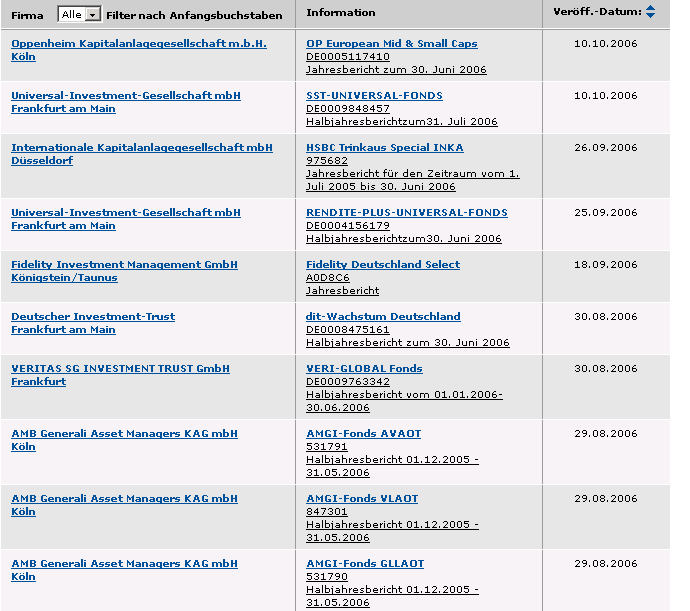Click date 29.08.2006 in AMGI-Fonds GLLAOT row

[x=606, y=564]
